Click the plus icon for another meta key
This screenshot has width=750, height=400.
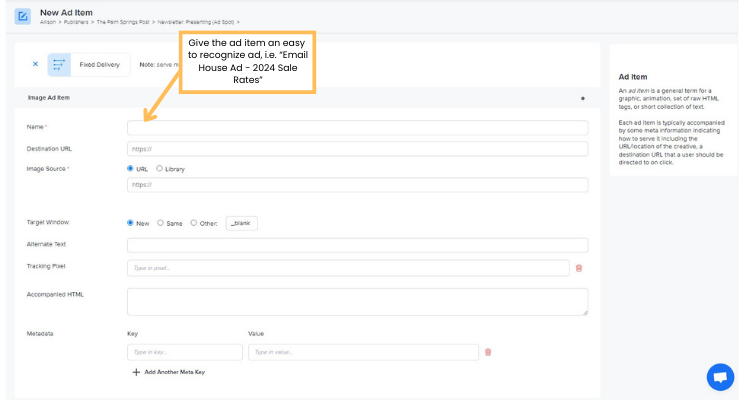[x=136, y=372]
